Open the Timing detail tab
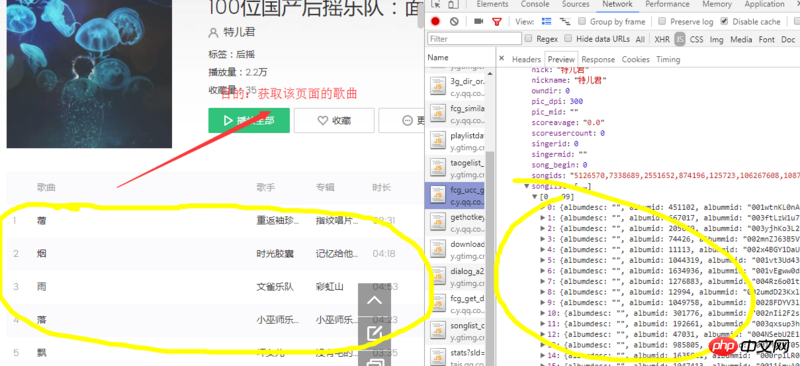Viewport: 800px width, 366px height. (x=668, y=59)
